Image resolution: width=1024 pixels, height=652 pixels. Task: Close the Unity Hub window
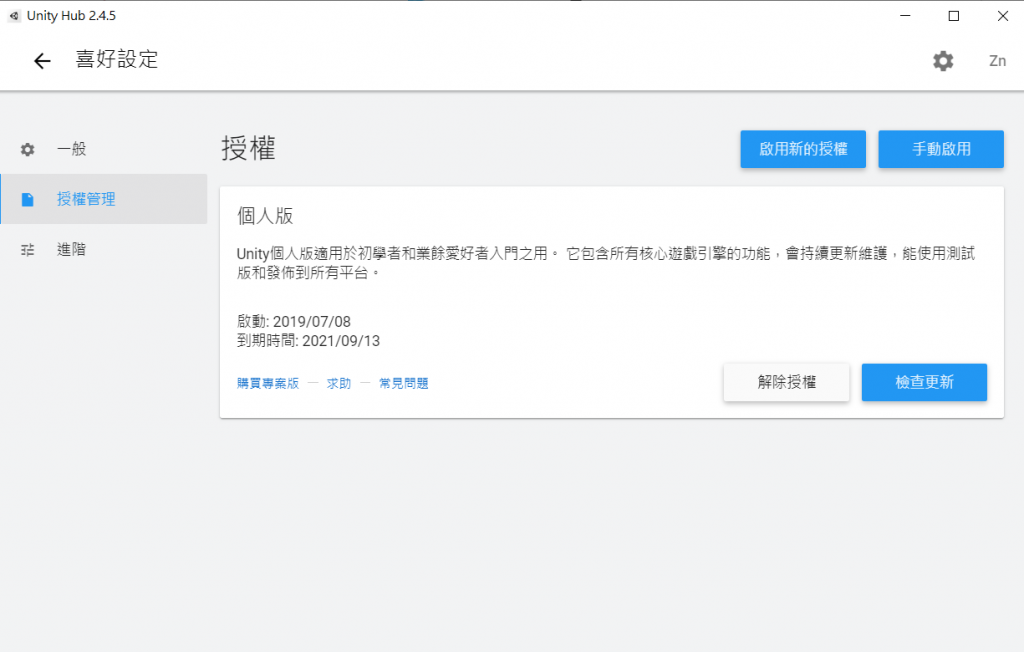[x=1003, y=16]
